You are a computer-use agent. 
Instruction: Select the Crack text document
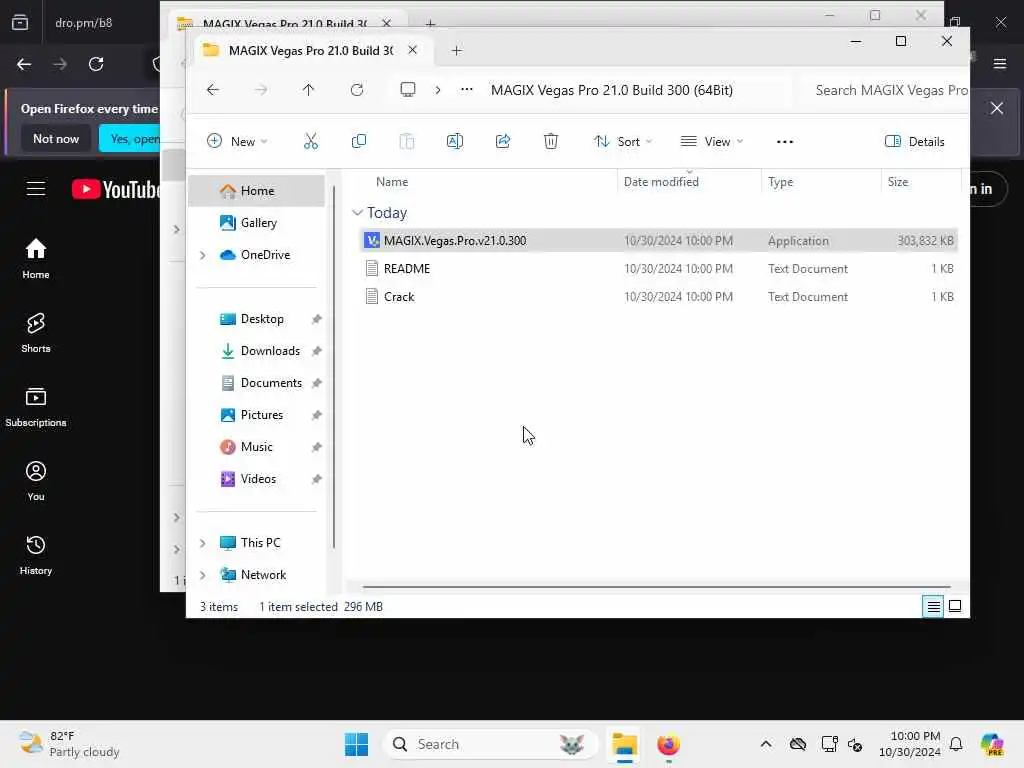click(x=658, y=296)
